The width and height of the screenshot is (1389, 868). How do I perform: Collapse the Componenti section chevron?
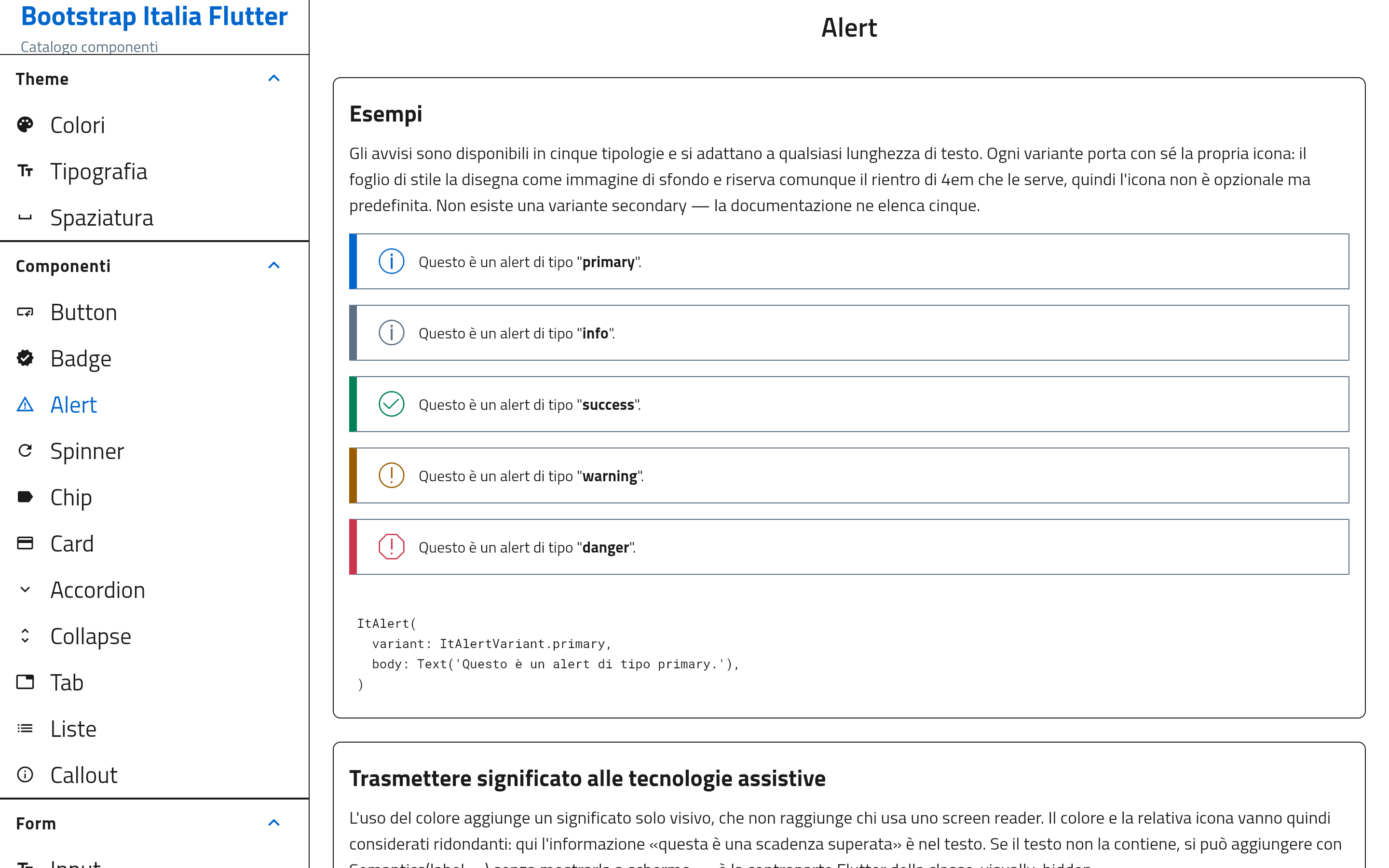pos(274,266)
